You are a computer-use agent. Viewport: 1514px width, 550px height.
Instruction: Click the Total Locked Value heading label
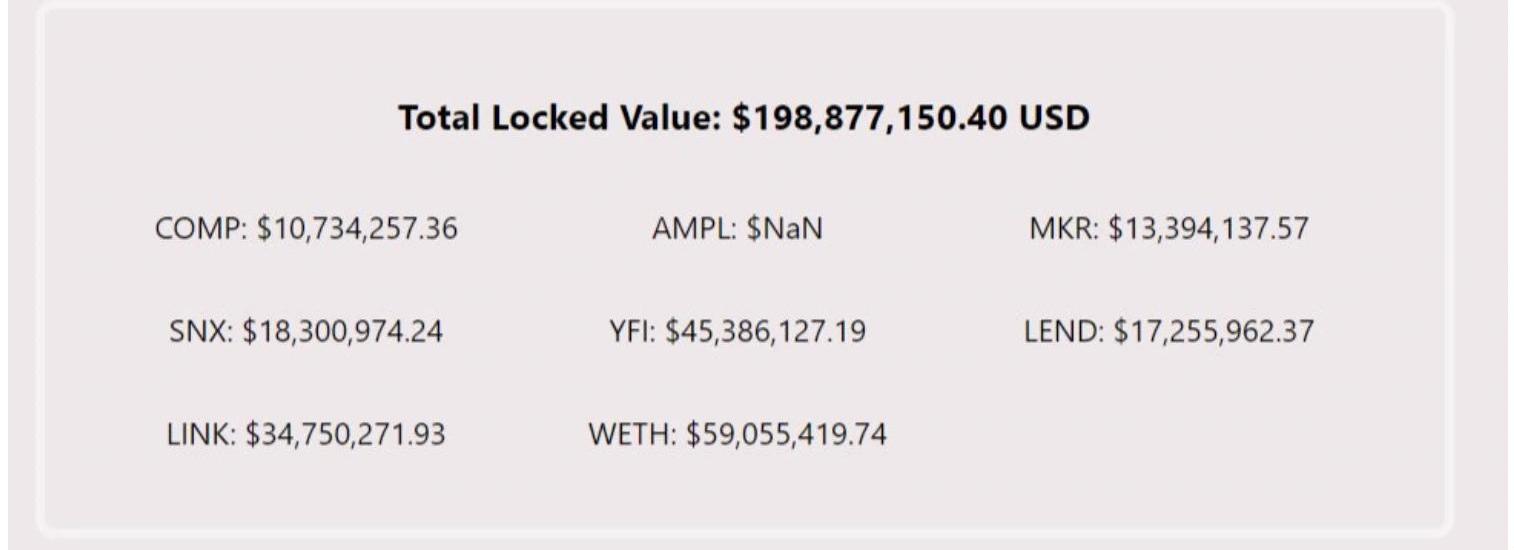pyautogui.click(x=562, y=119)
